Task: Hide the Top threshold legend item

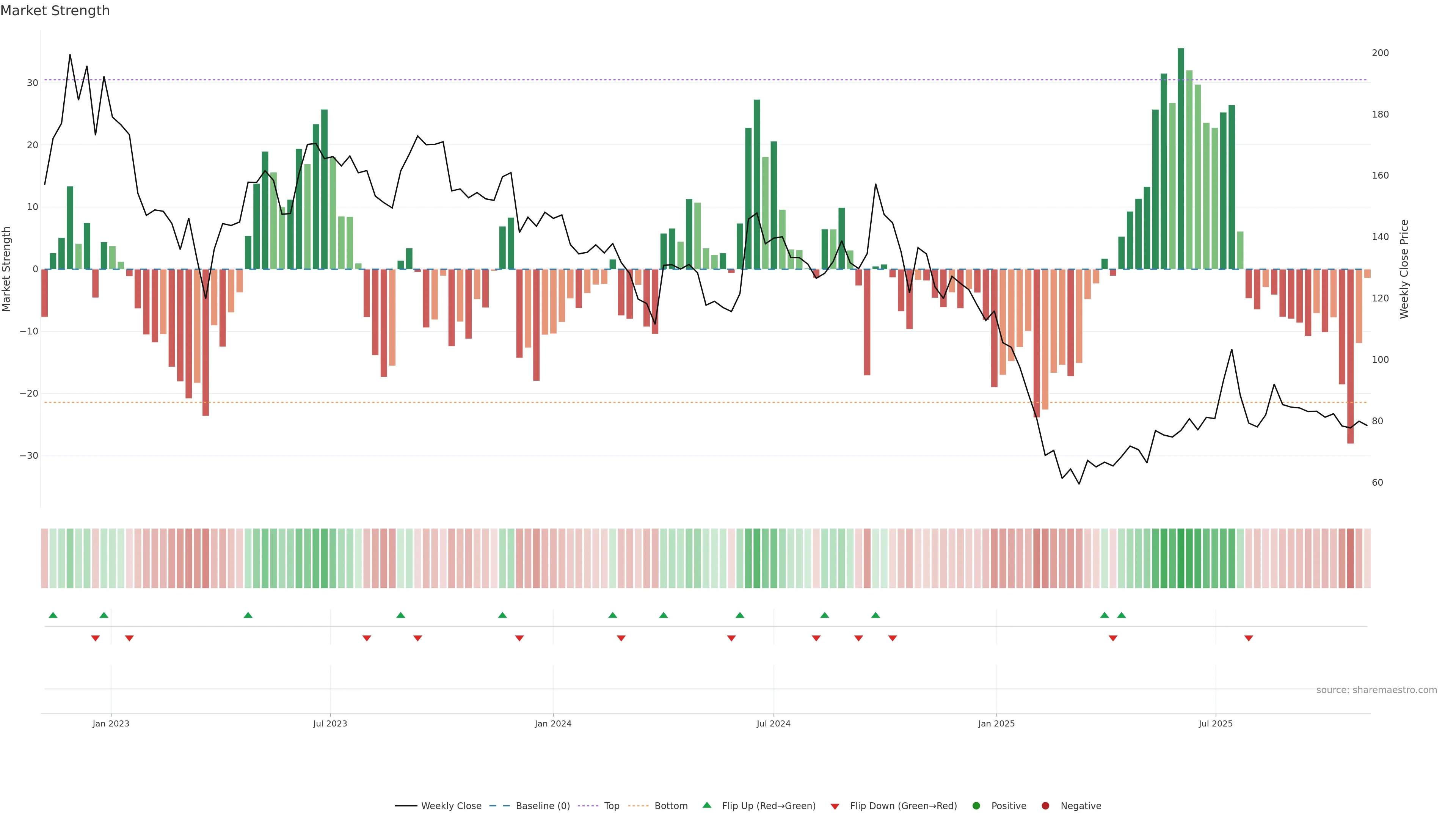Action: coord(611,805)
